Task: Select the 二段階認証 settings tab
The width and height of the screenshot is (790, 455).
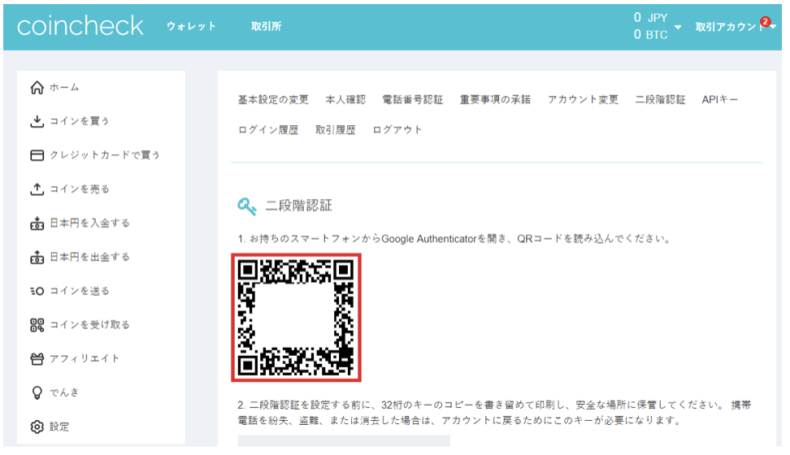Action: (x=660, y=100)
